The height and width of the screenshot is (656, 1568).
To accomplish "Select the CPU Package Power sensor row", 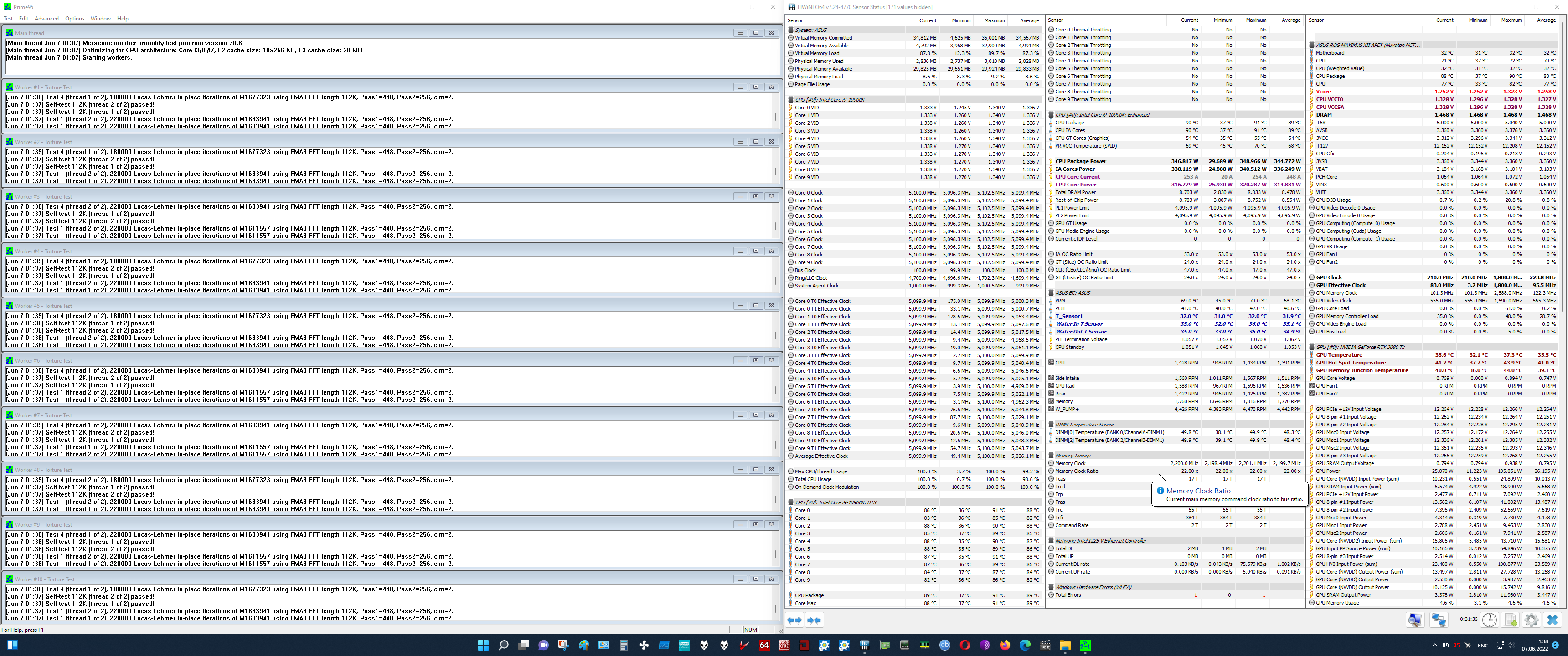I will coord(1080,161).
